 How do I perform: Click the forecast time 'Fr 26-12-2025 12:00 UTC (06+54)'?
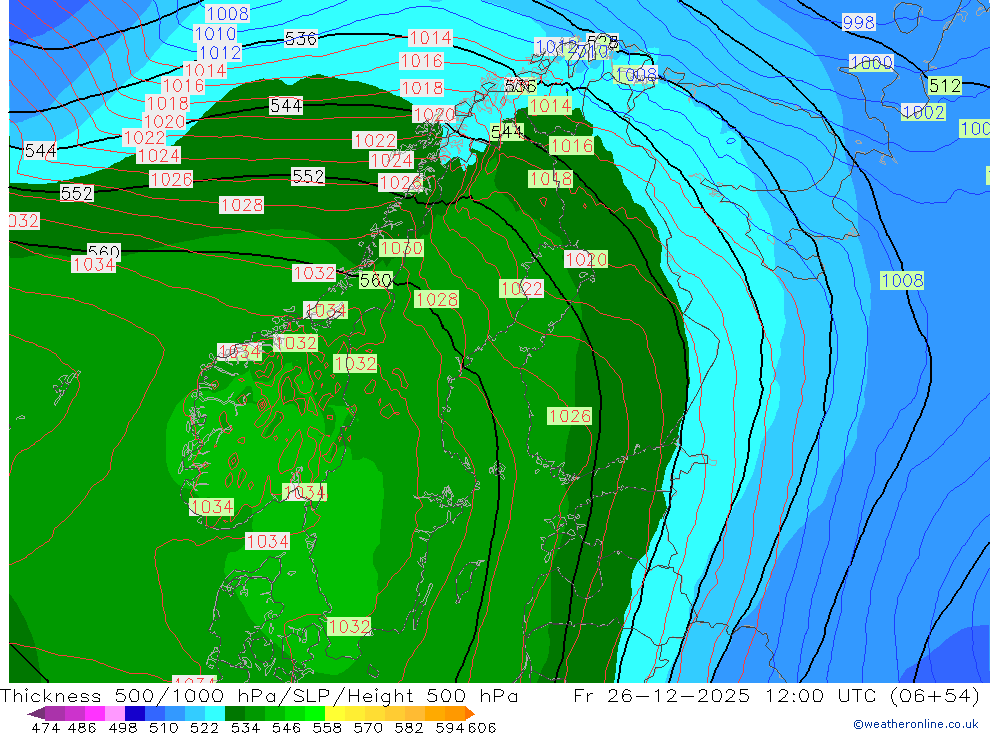coord(776,696)
